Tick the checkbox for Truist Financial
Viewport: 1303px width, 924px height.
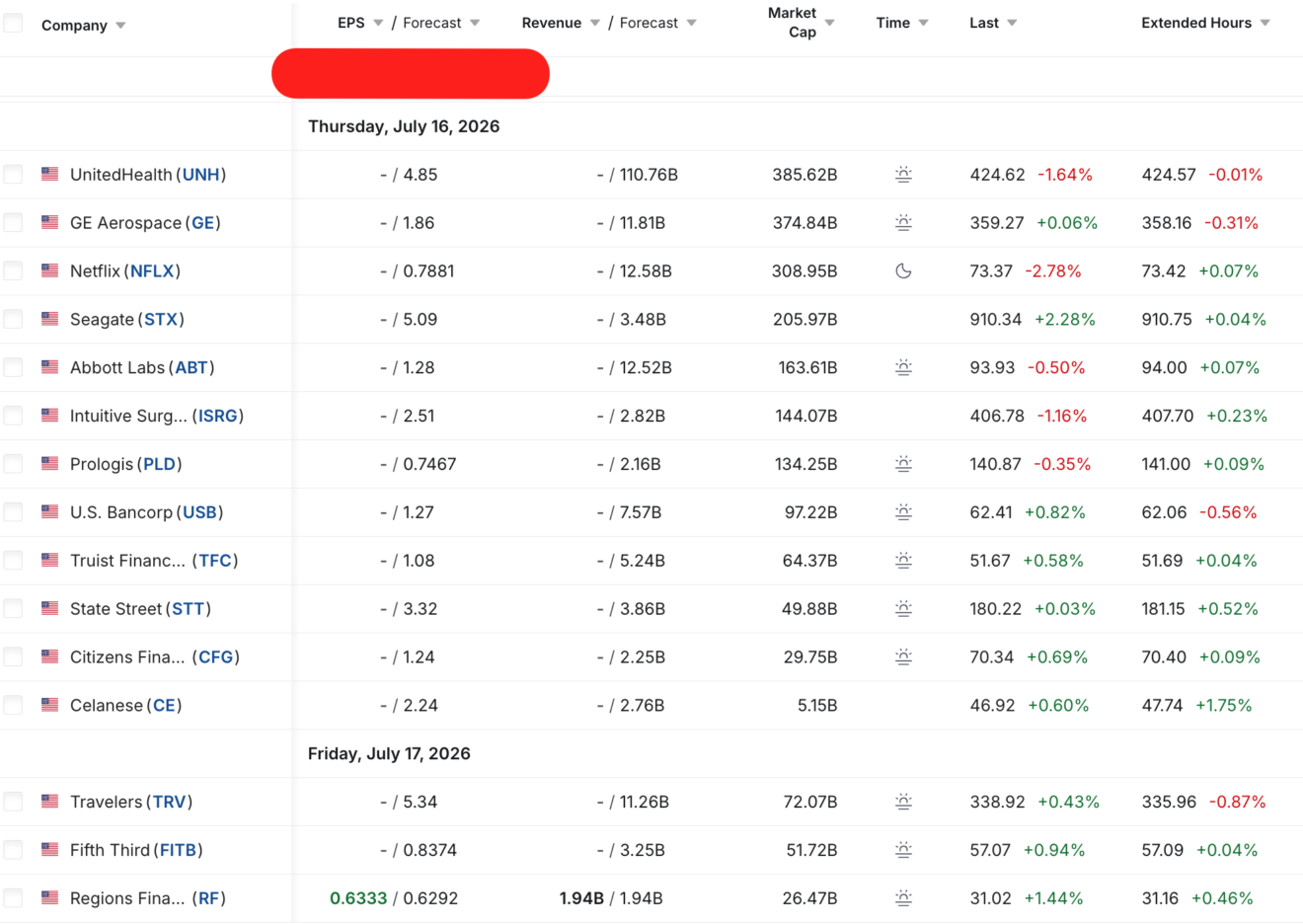(13, 561)
